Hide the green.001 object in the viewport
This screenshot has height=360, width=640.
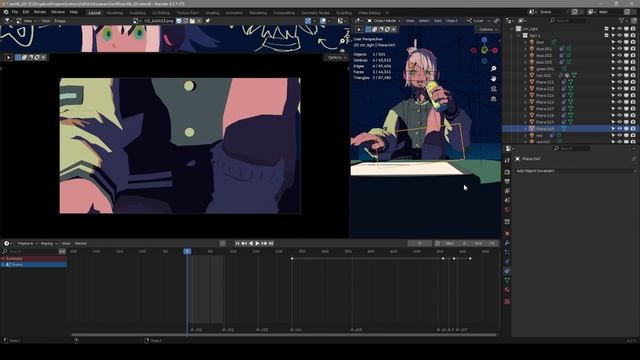620,69
